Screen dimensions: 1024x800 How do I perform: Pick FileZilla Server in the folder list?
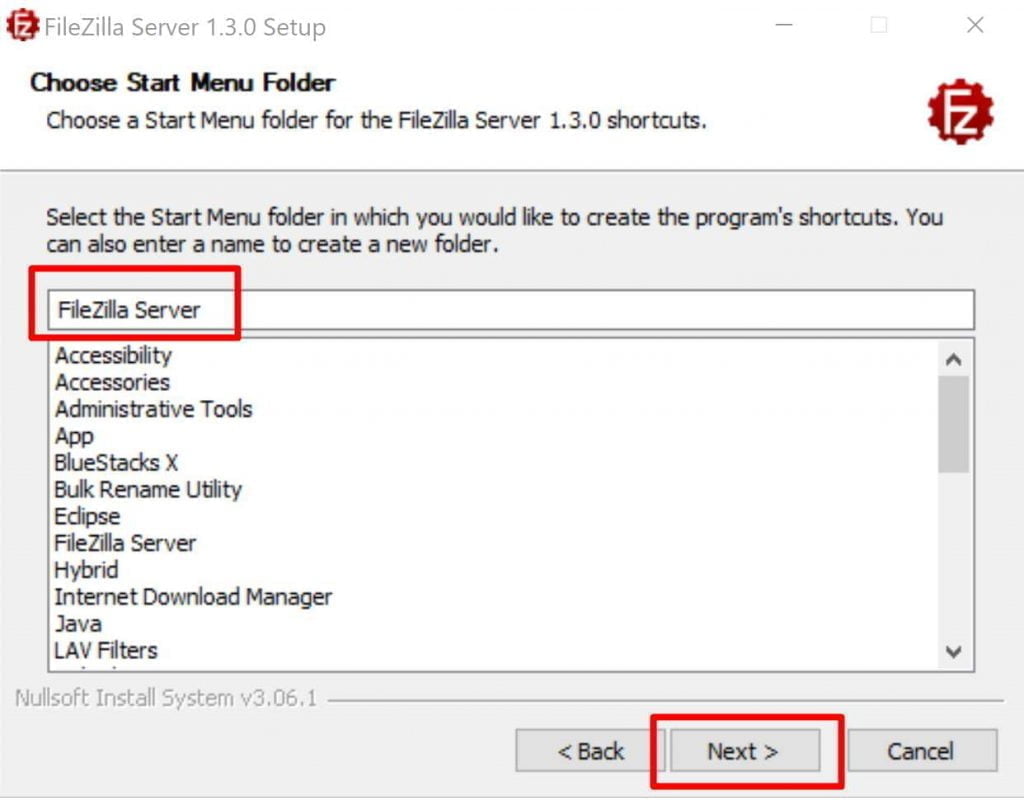click(125, 544)
